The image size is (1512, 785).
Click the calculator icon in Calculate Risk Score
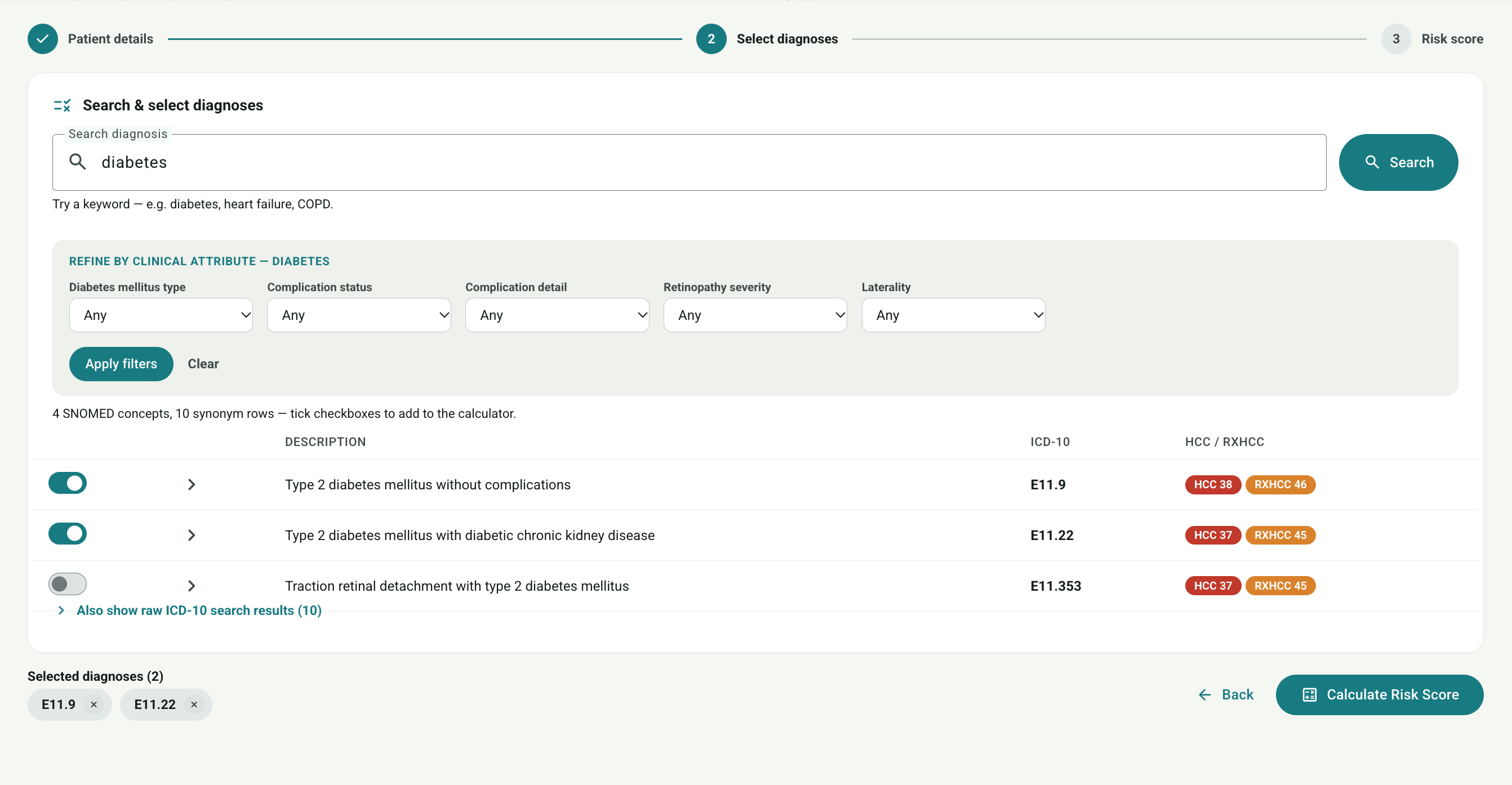point(1309,695)
